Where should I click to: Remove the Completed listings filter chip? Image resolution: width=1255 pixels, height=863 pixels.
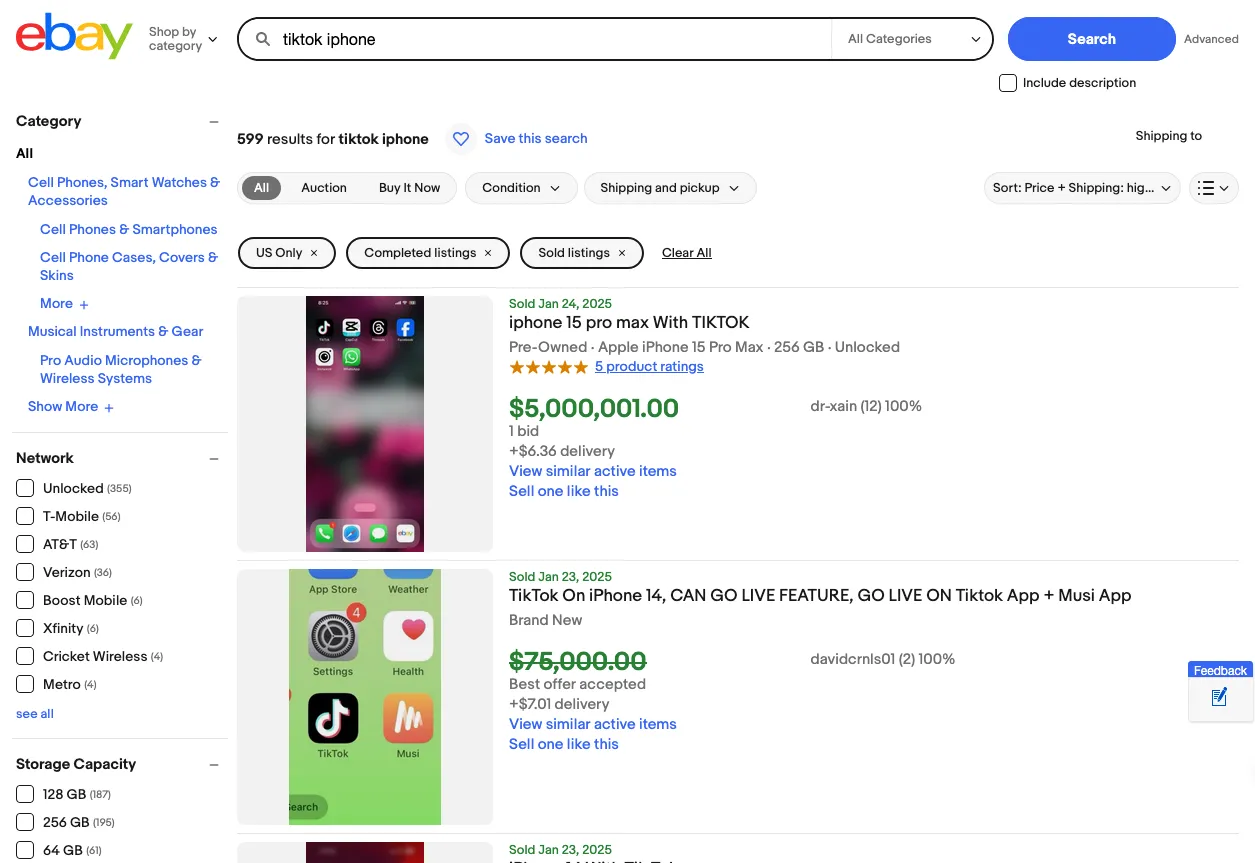488,253
